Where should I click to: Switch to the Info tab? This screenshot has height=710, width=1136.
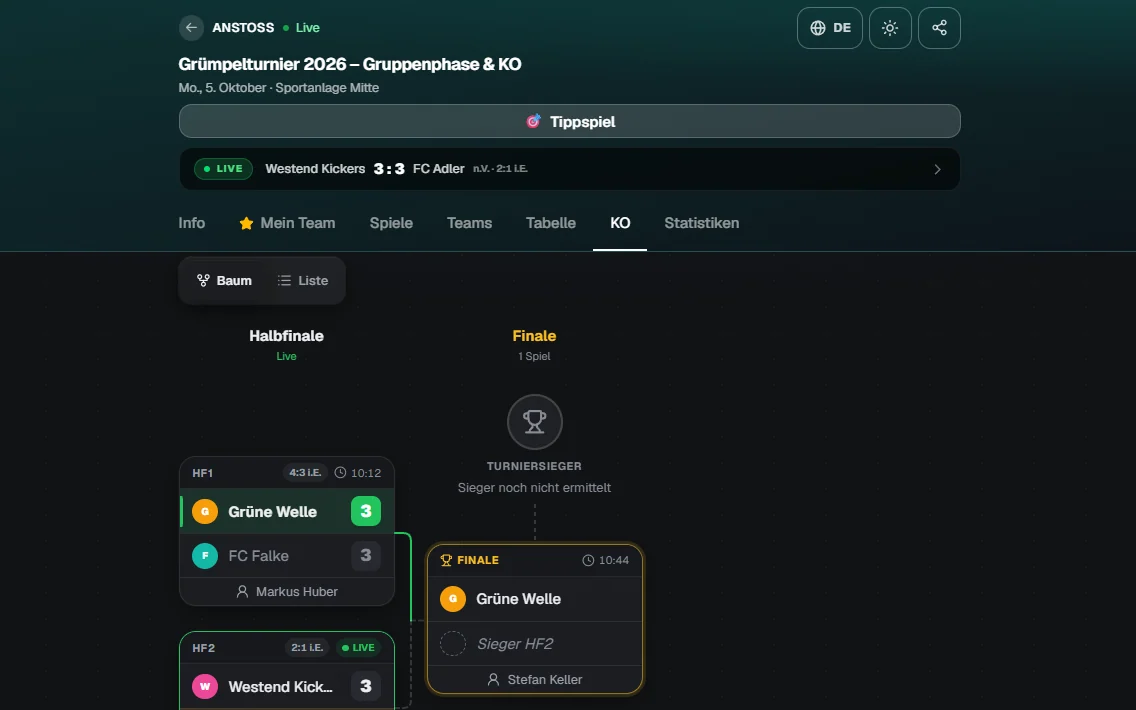[192, 223]
